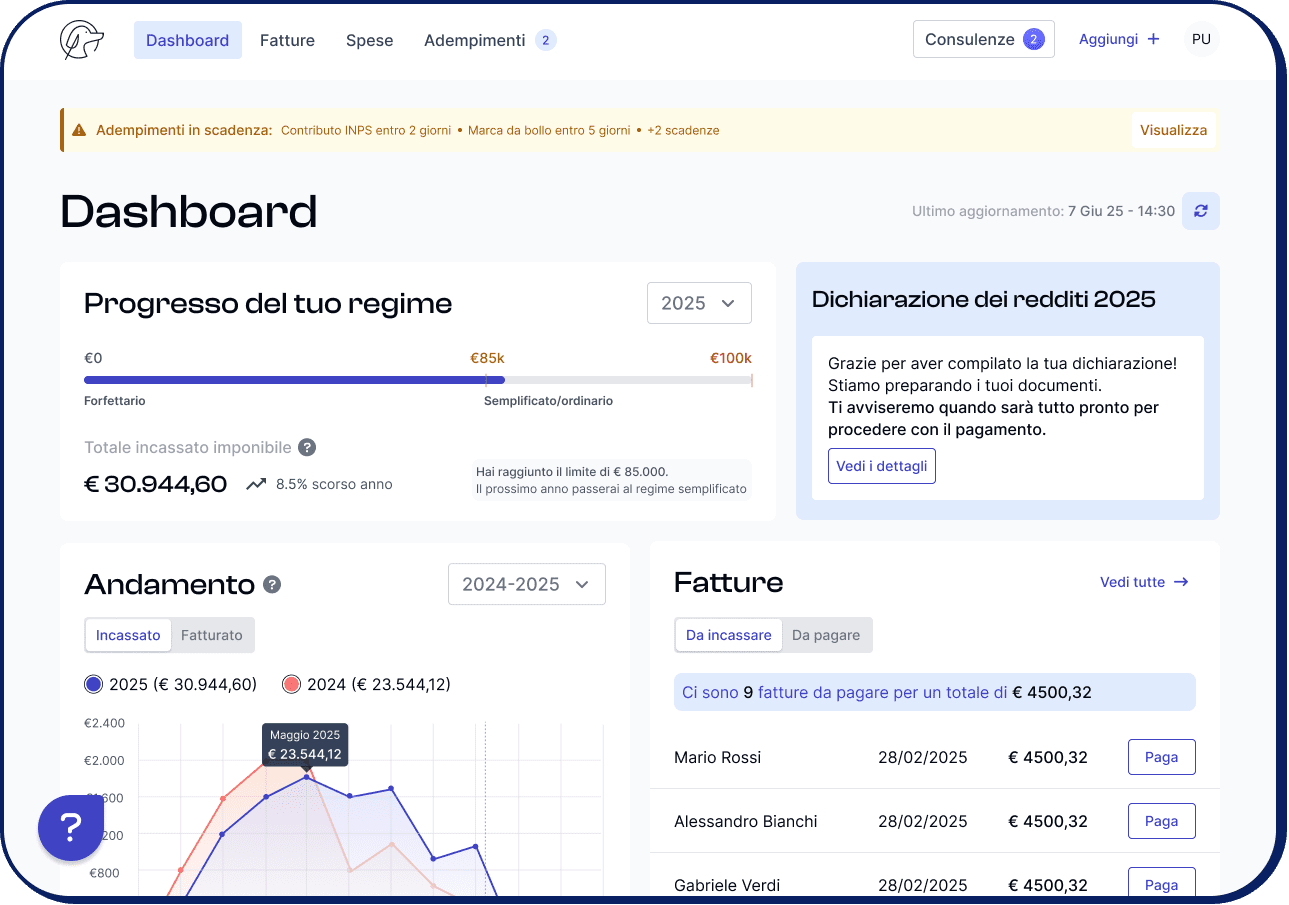Click the regime progress bar near the 85k marker

coord(490,380)
